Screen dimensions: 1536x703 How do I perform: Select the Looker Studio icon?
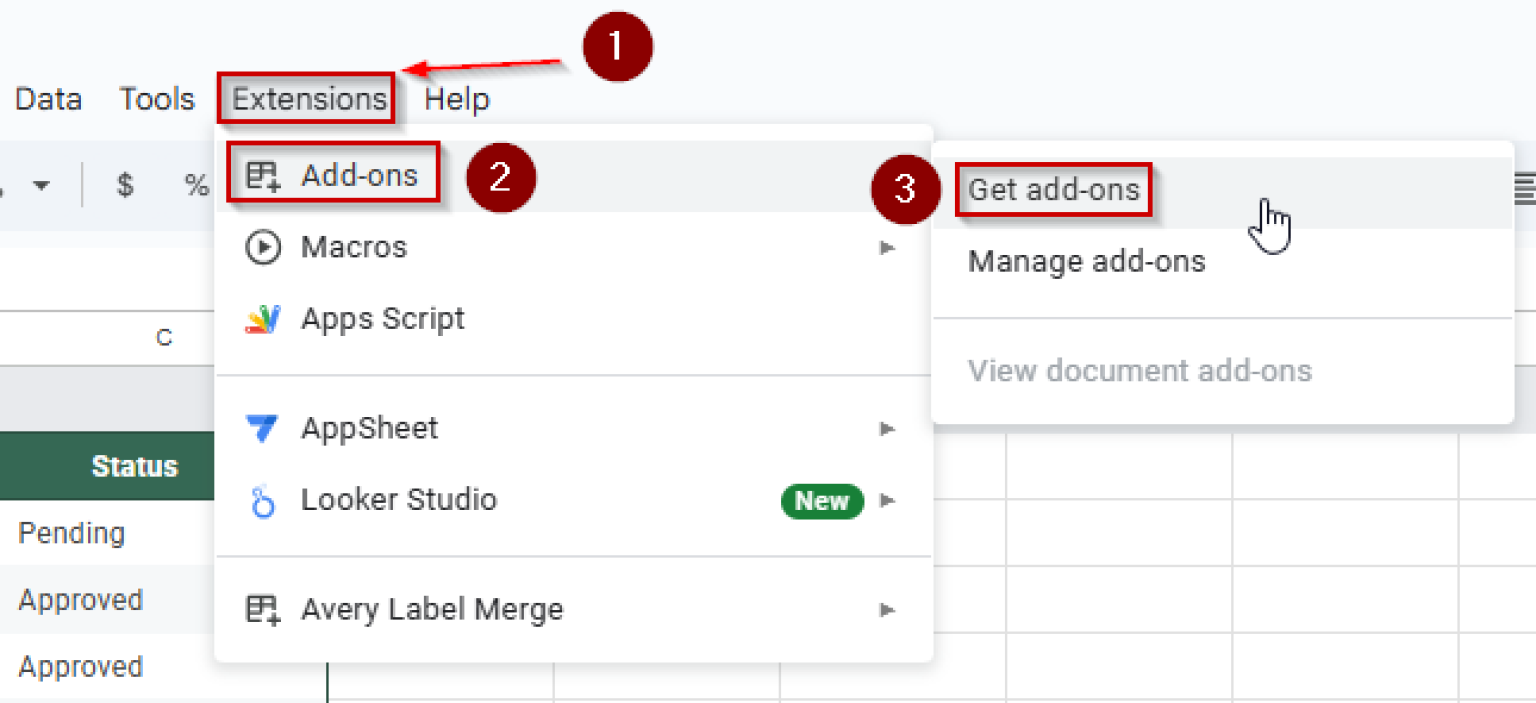(x=263, y=500)
